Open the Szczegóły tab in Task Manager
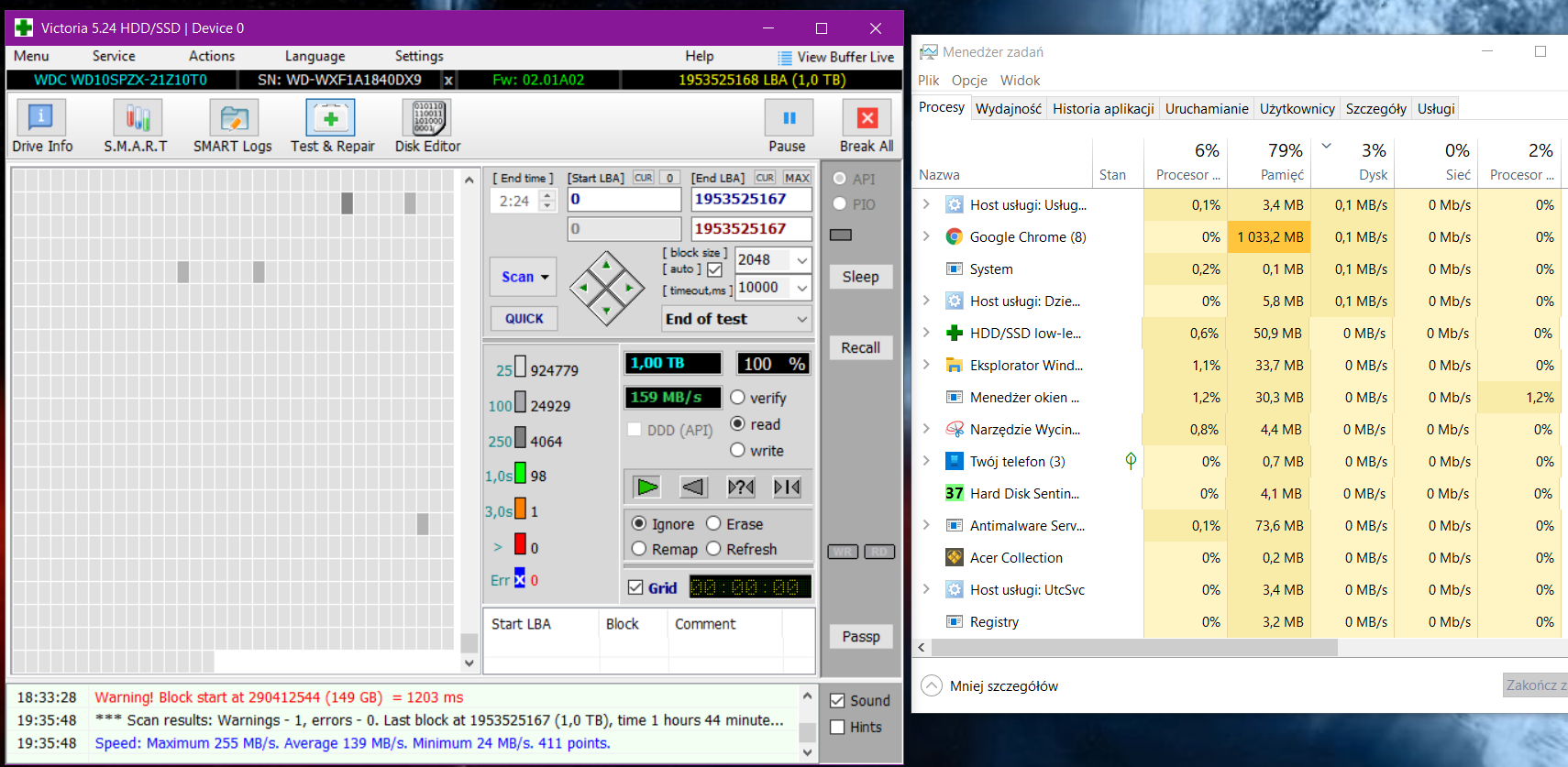 pos(1375,109)
